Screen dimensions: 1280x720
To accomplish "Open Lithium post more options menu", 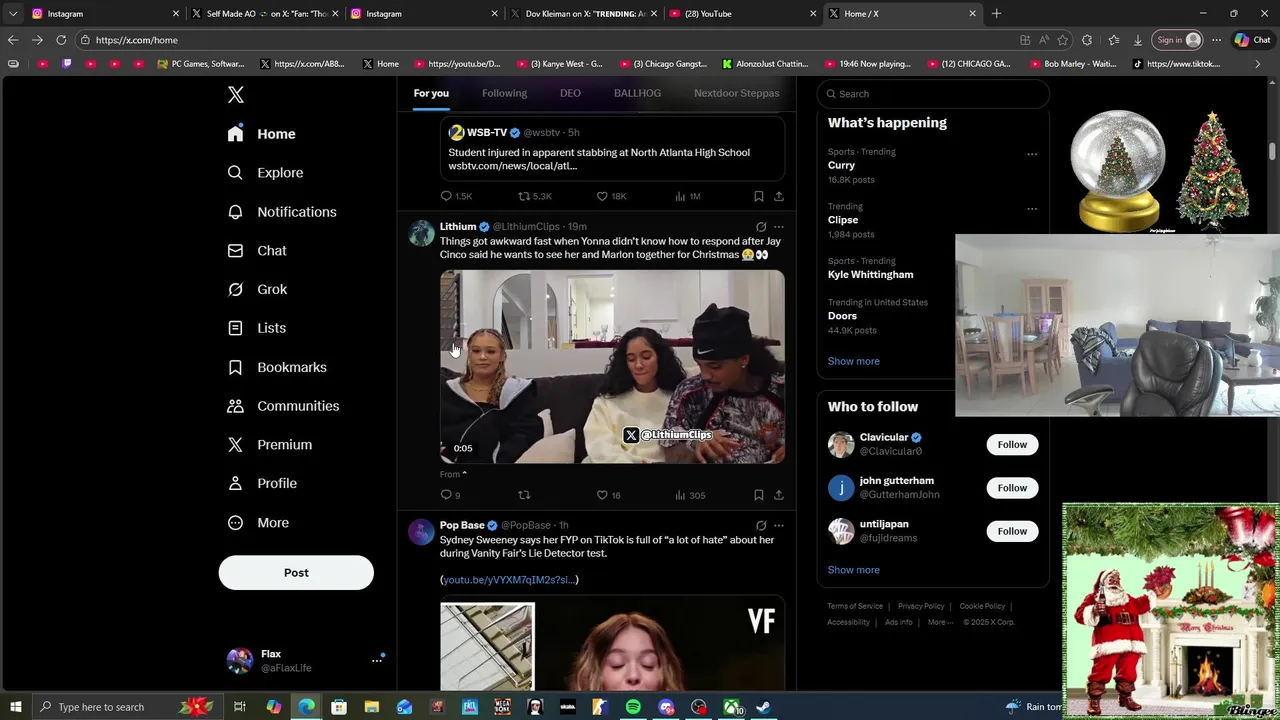I will (x=779, y=227).
